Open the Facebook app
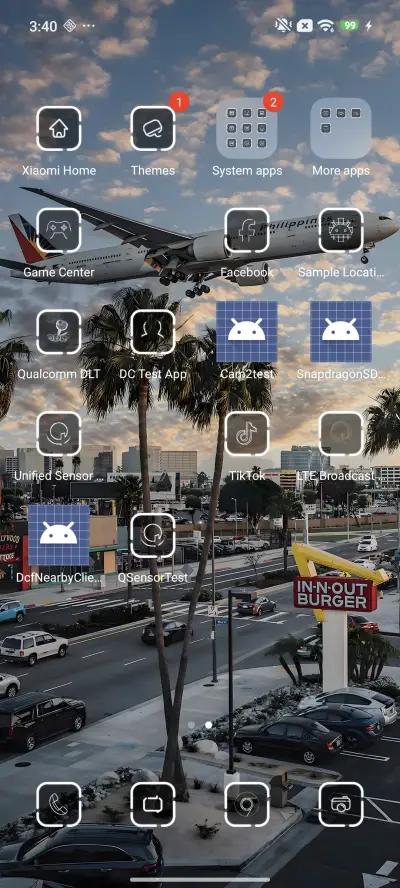Image resolution: width=400 pixels, height=888 pixels. click(x=247, y=230)
